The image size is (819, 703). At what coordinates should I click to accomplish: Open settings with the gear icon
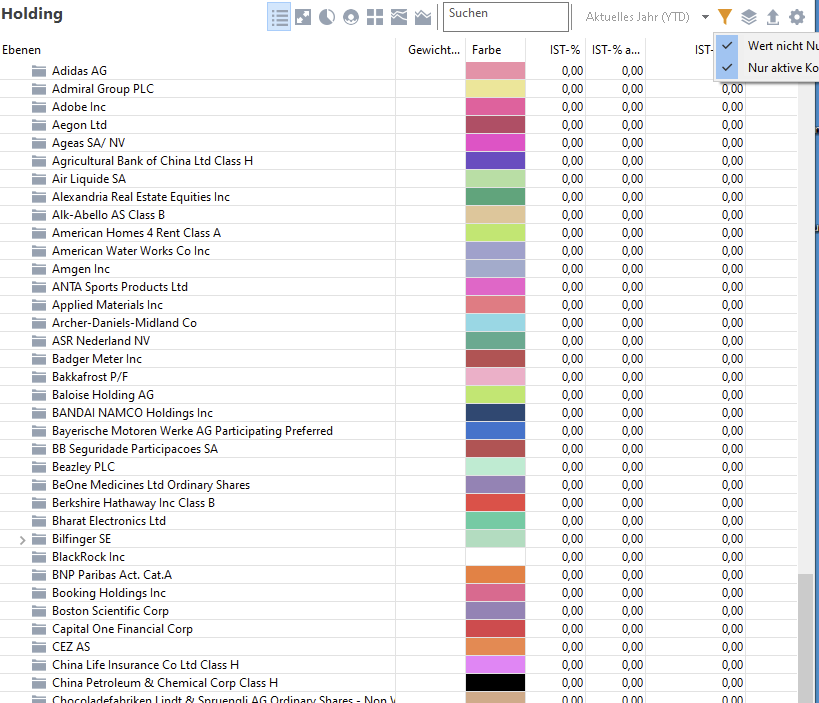(797, 17)
